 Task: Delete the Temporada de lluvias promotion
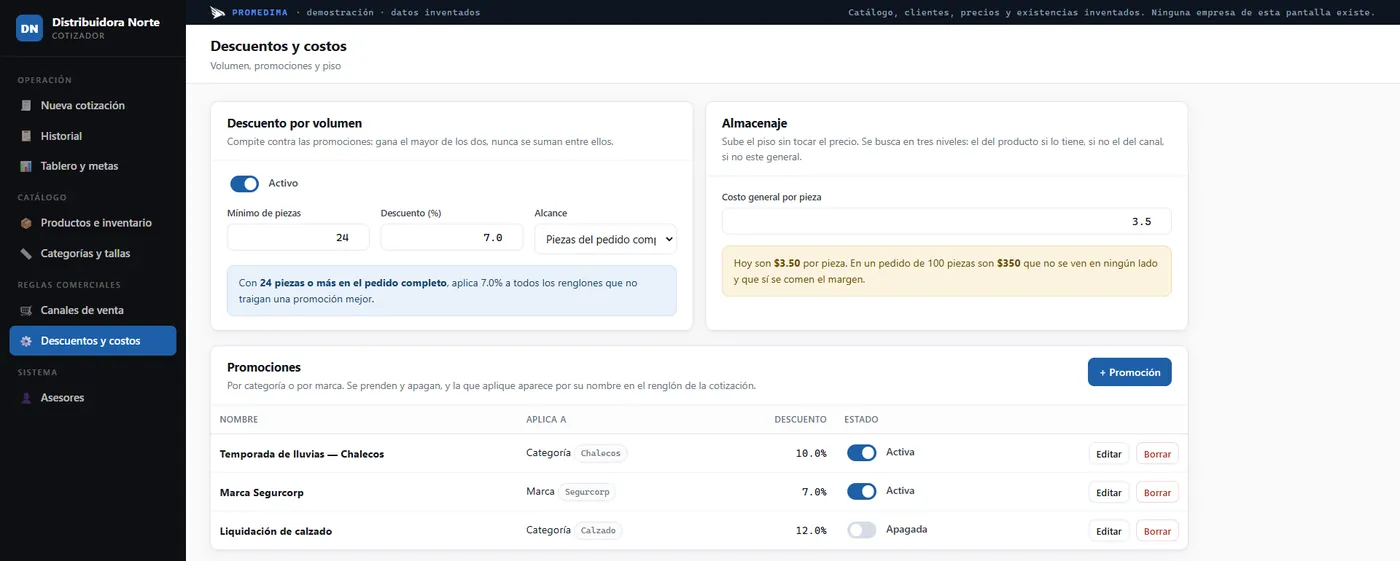1157,454
